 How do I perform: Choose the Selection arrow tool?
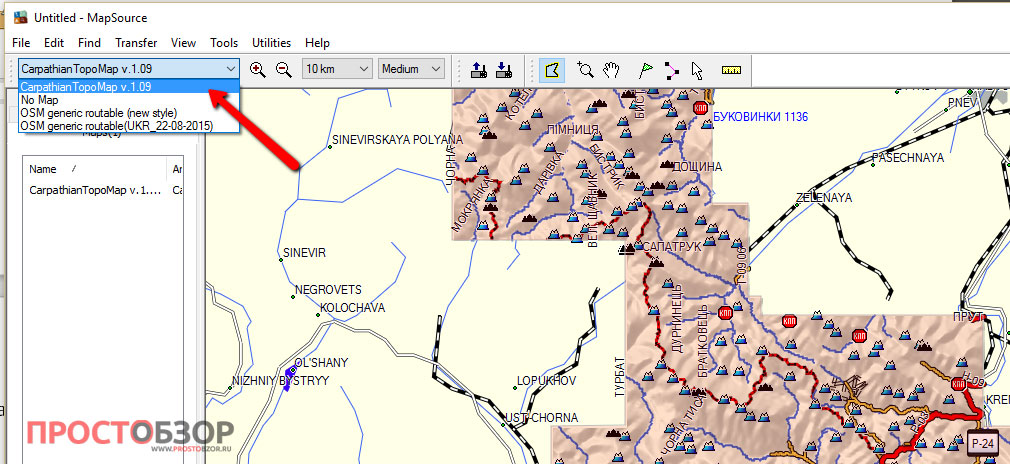697,69
